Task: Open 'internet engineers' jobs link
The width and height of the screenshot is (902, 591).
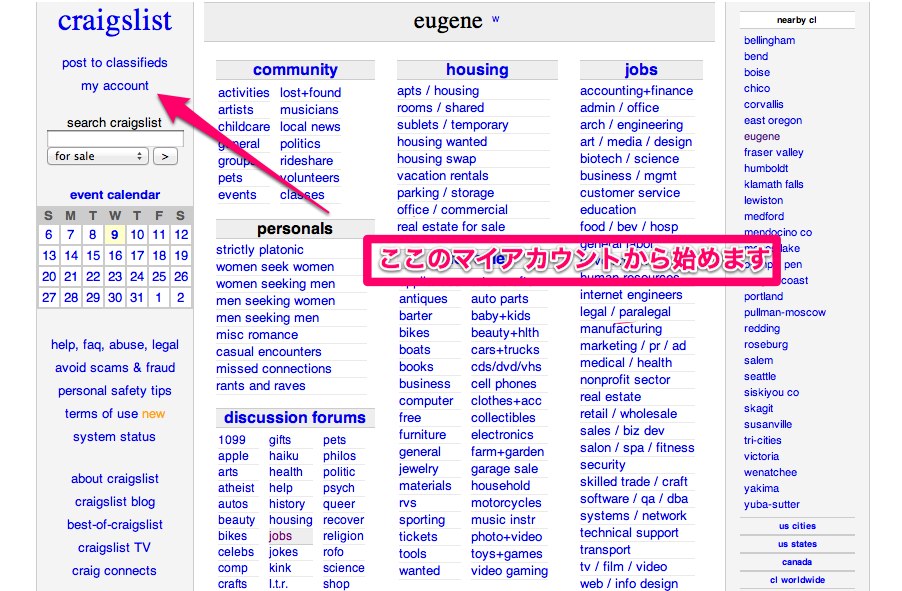Action: [631, 295]
